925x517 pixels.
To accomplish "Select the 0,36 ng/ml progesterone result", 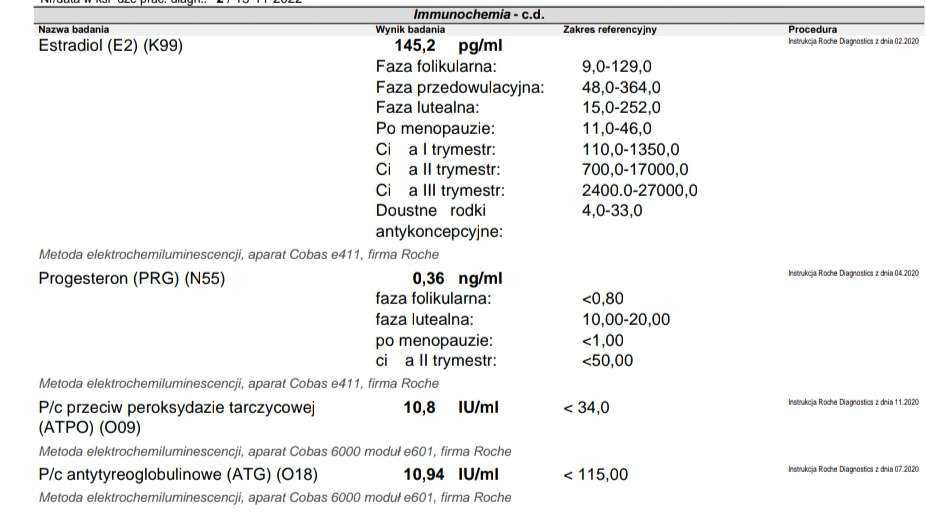I will click(x=457, y=278).
